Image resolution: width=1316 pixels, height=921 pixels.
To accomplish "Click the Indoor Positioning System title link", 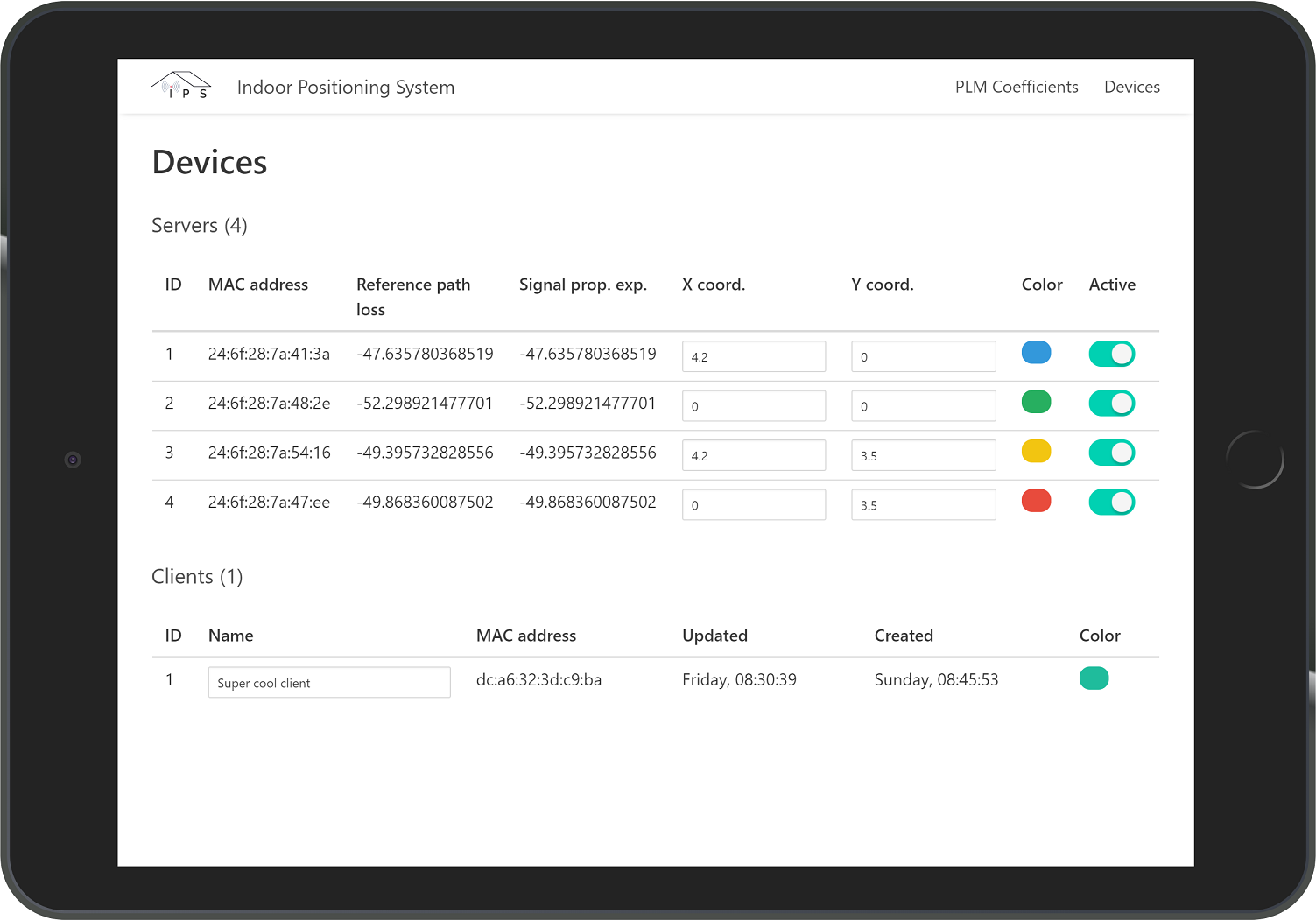I will click(x=345, y=88).
